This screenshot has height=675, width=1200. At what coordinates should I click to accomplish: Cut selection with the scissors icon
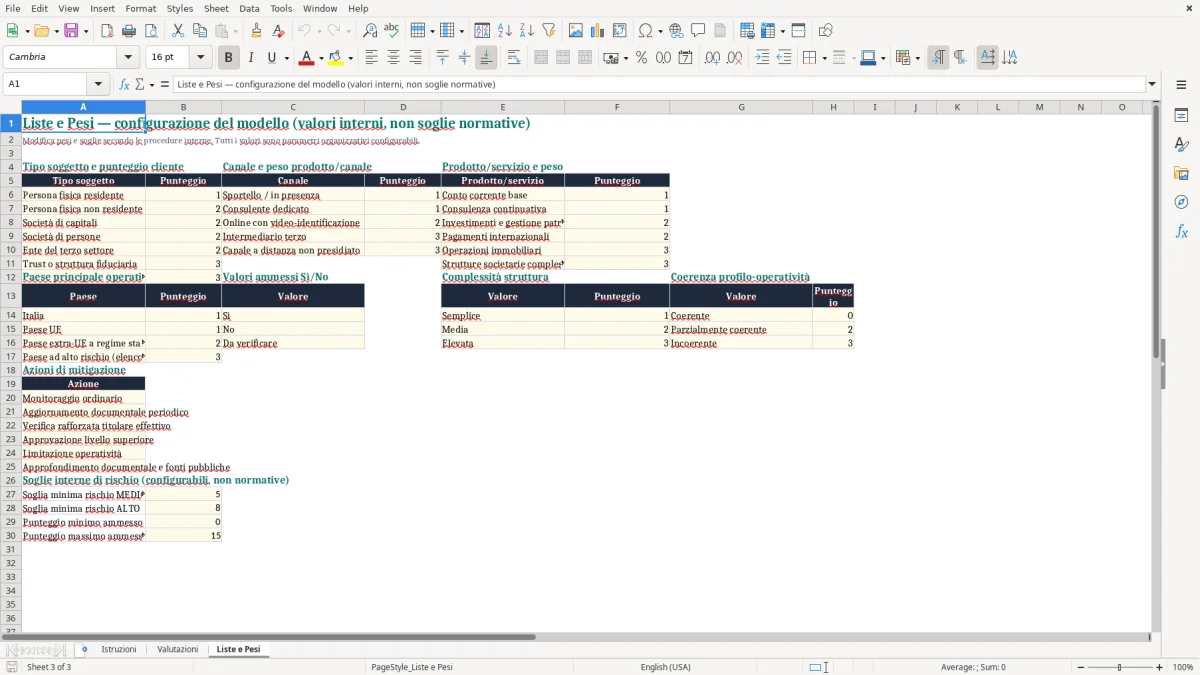coord(177,31)
